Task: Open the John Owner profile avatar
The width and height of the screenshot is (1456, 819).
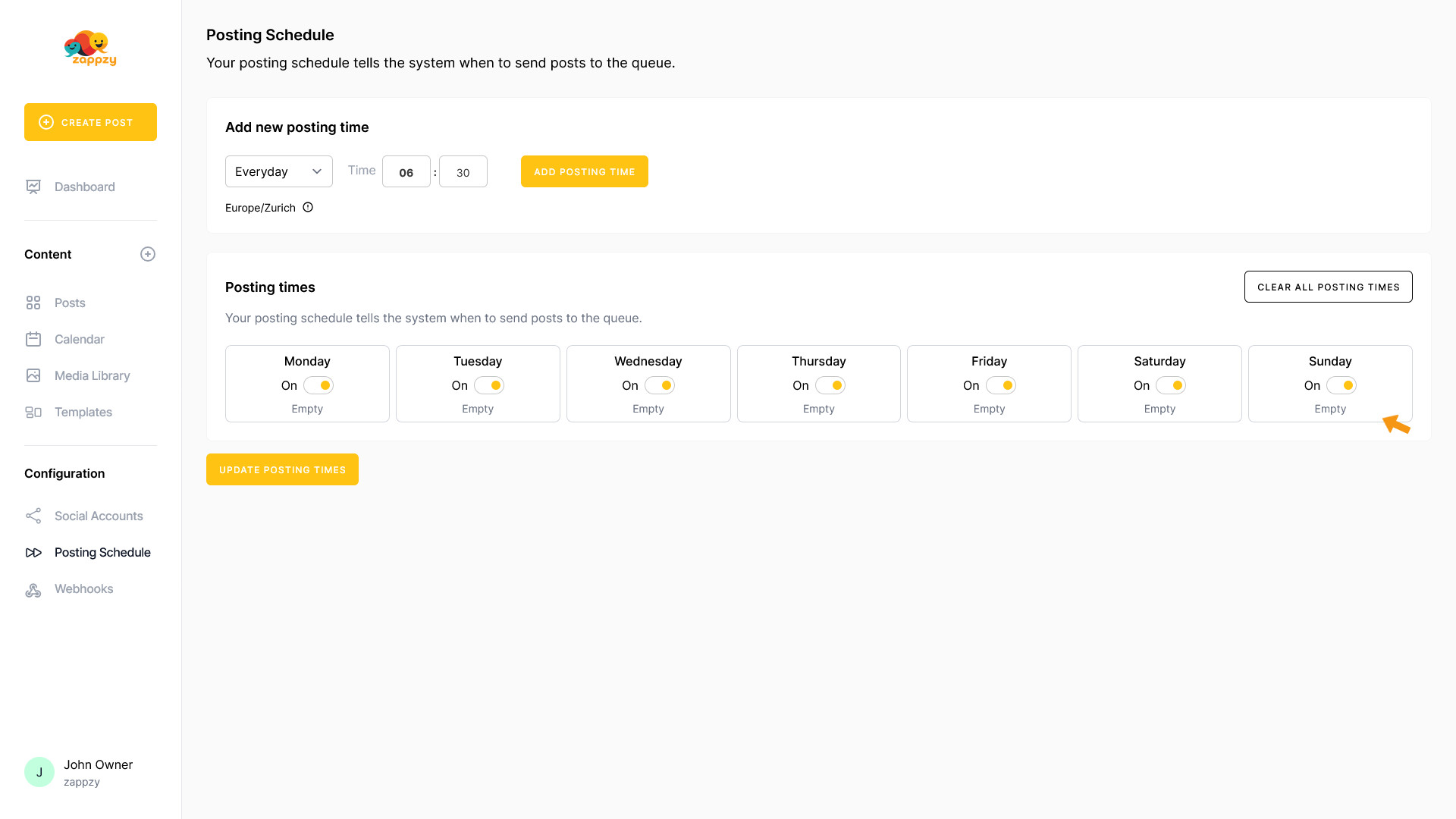Action: tap(39, 772)
